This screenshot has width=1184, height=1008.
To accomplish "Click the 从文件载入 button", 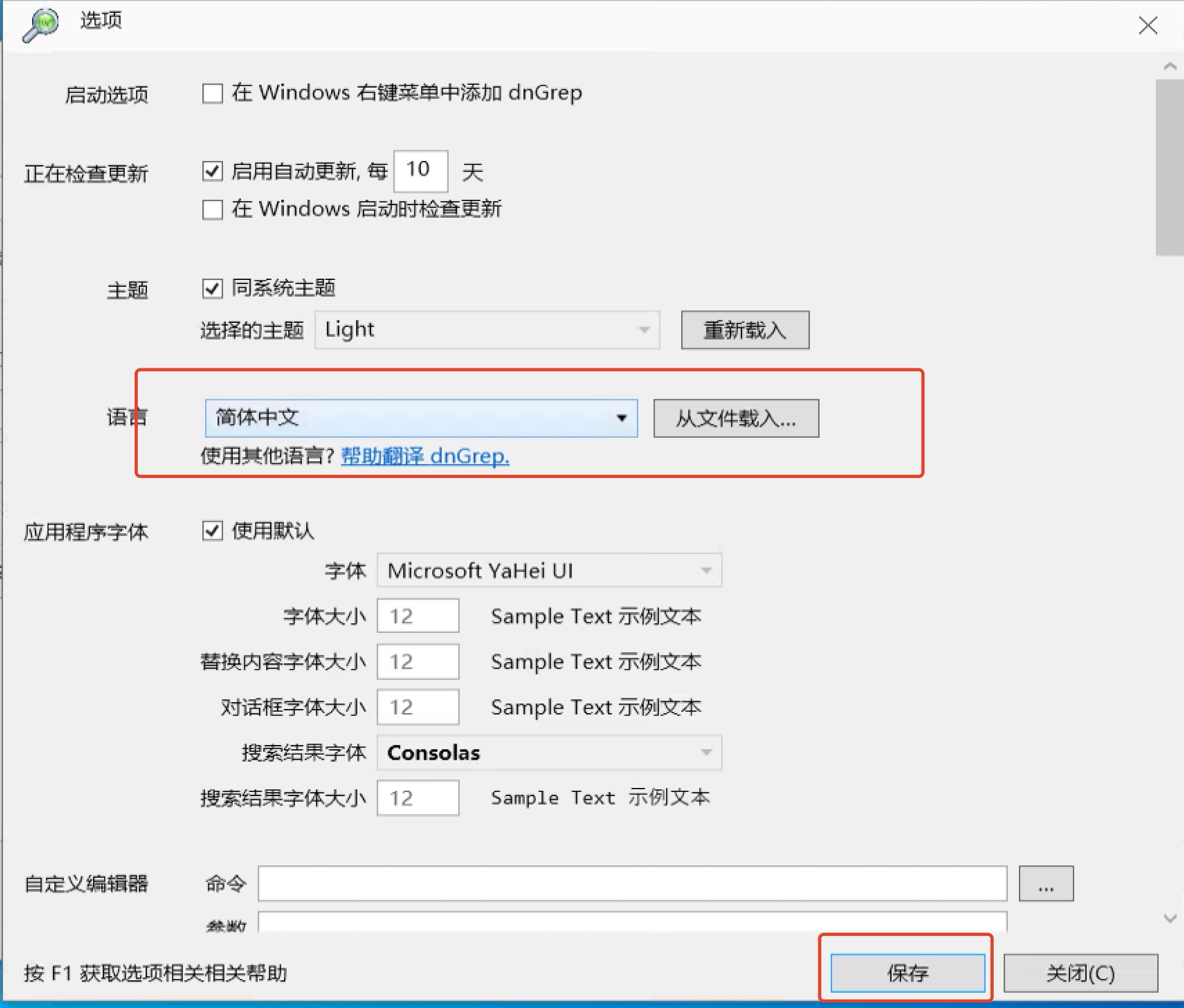I will click(x=736, y=418).
